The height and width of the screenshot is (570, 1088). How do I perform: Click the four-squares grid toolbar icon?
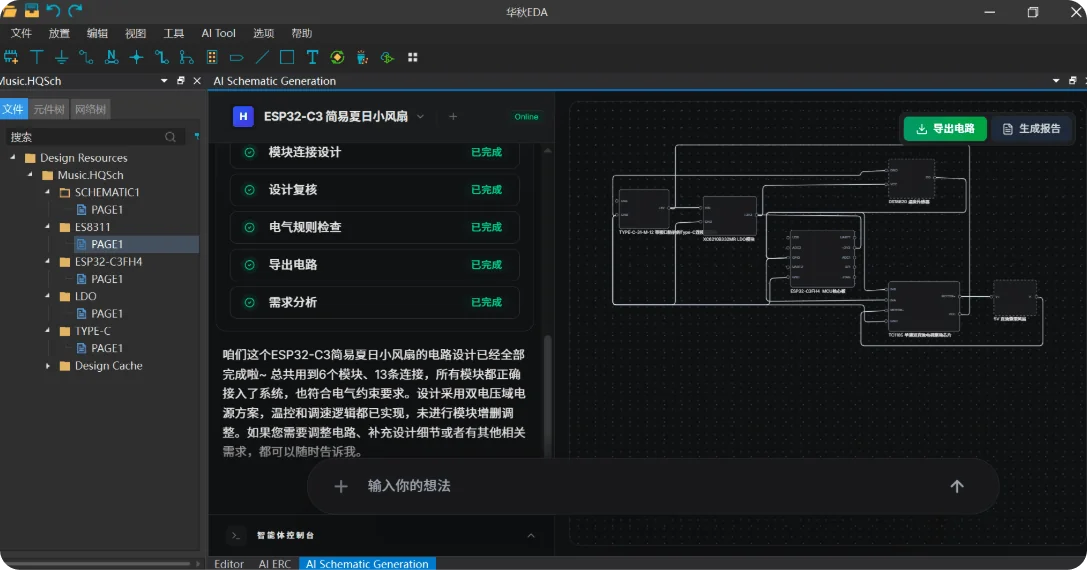pyautogui.click(x=413, y=58)
